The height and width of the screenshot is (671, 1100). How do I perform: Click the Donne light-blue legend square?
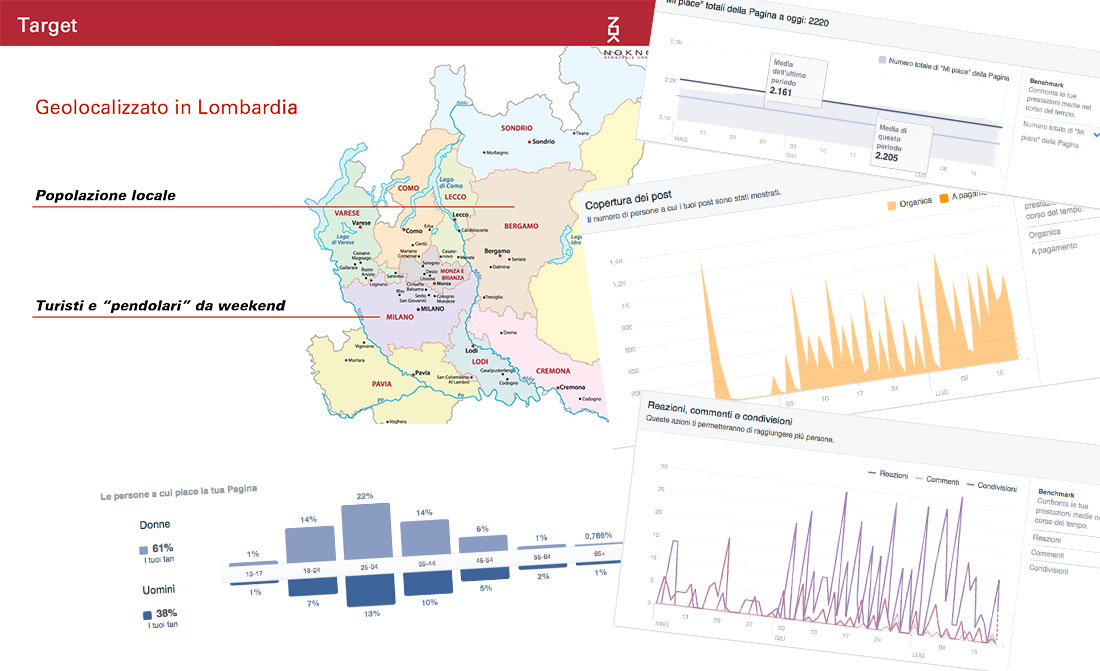click(x=143, y=549)
